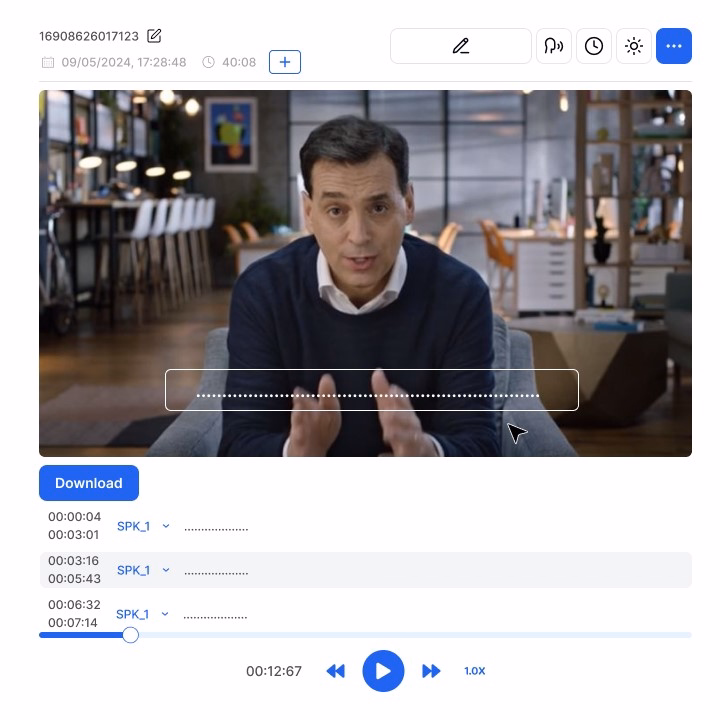
Task: Select SPK_1 label in the 00:00:04 row
Action: (x=133, y=526)
